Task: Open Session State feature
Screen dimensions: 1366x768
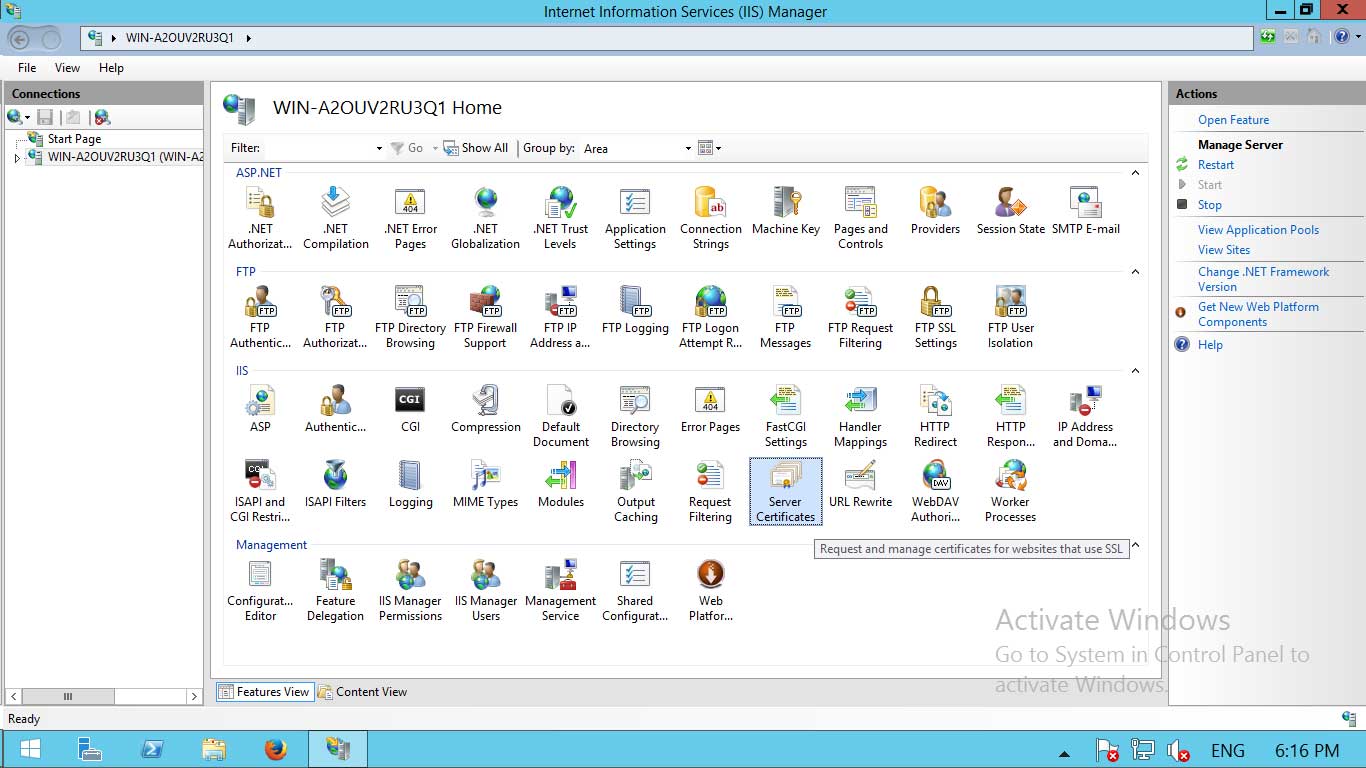Action: (x=1011, y=211)
